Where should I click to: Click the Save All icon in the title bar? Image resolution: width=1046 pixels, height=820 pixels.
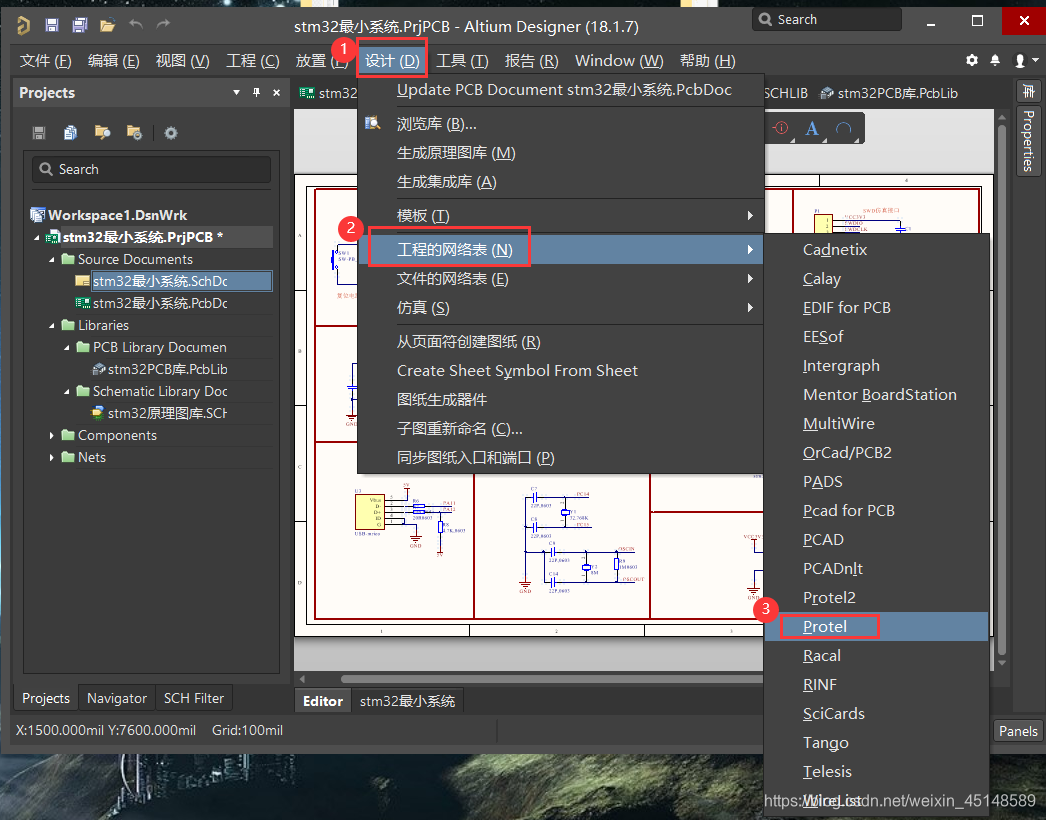79,25
